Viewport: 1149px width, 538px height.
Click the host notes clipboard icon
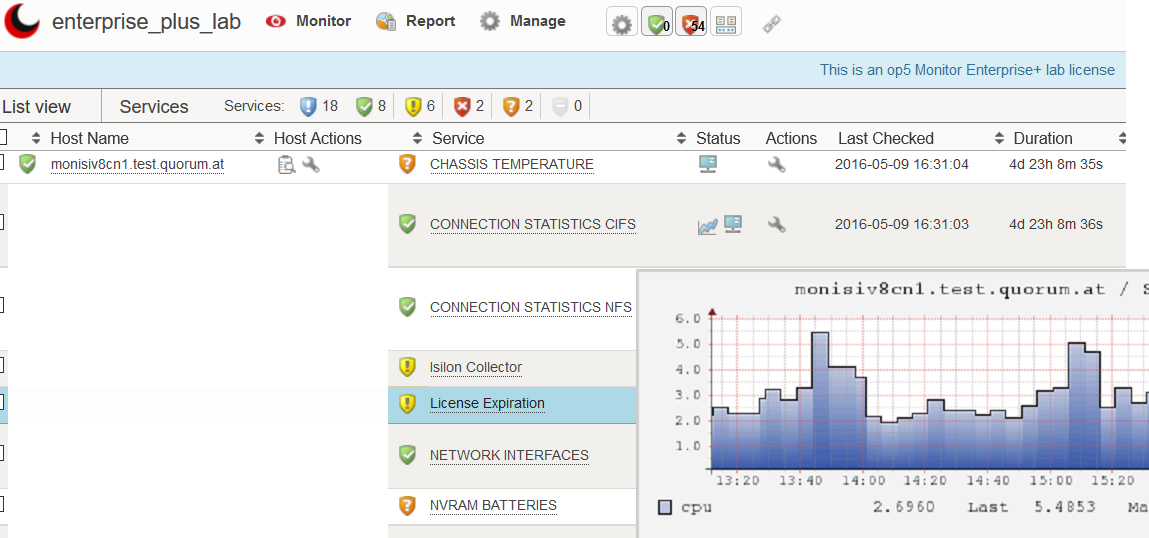[x=287, y=164]
